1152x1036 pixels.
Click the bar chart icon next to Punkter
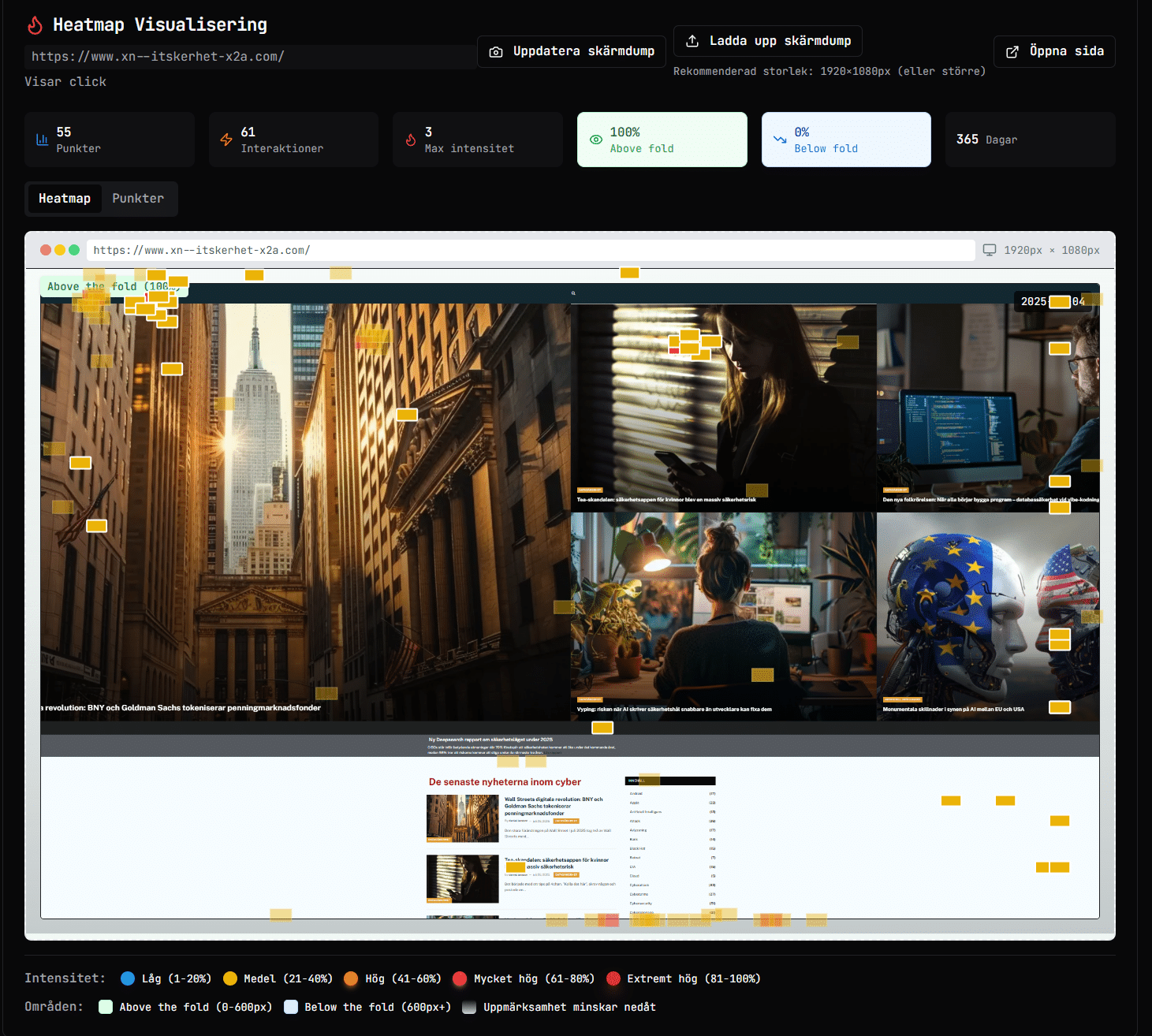click(42, 140)
